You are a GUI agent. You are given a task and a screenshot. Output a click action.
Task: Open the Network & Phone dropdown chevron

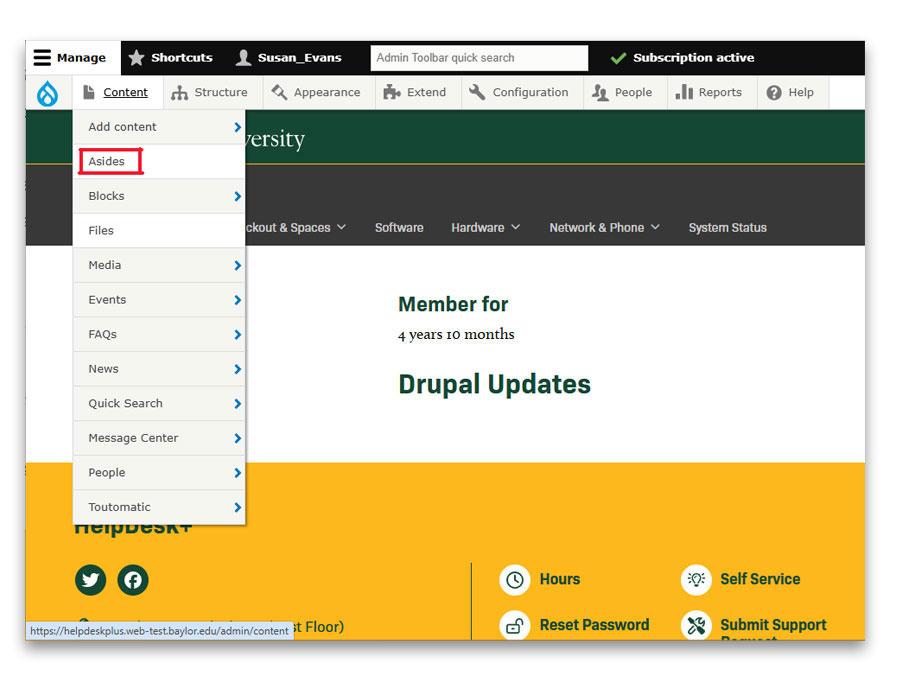pos(655,227)
